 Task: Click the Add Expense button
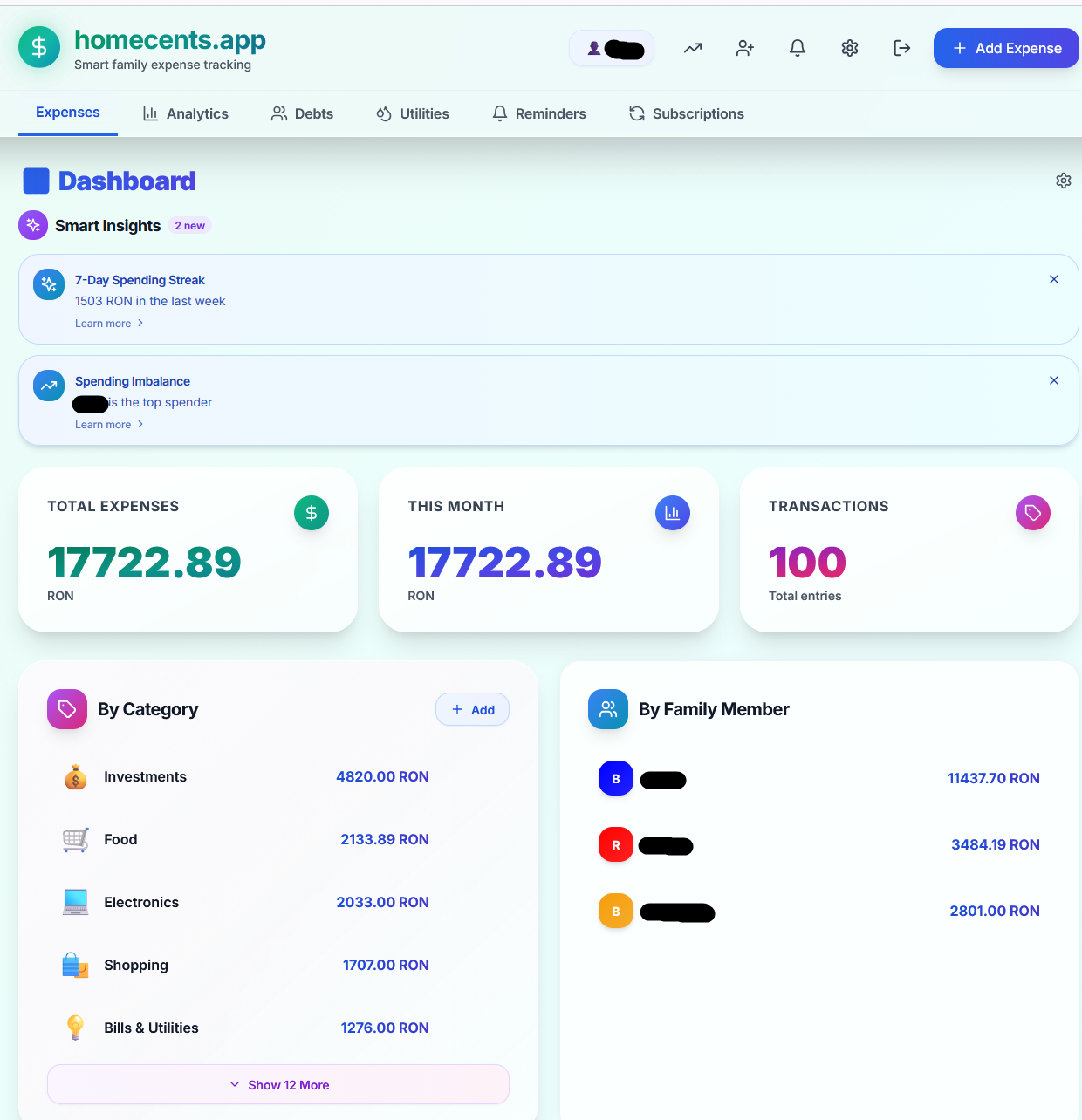[x=1005, y=48]
